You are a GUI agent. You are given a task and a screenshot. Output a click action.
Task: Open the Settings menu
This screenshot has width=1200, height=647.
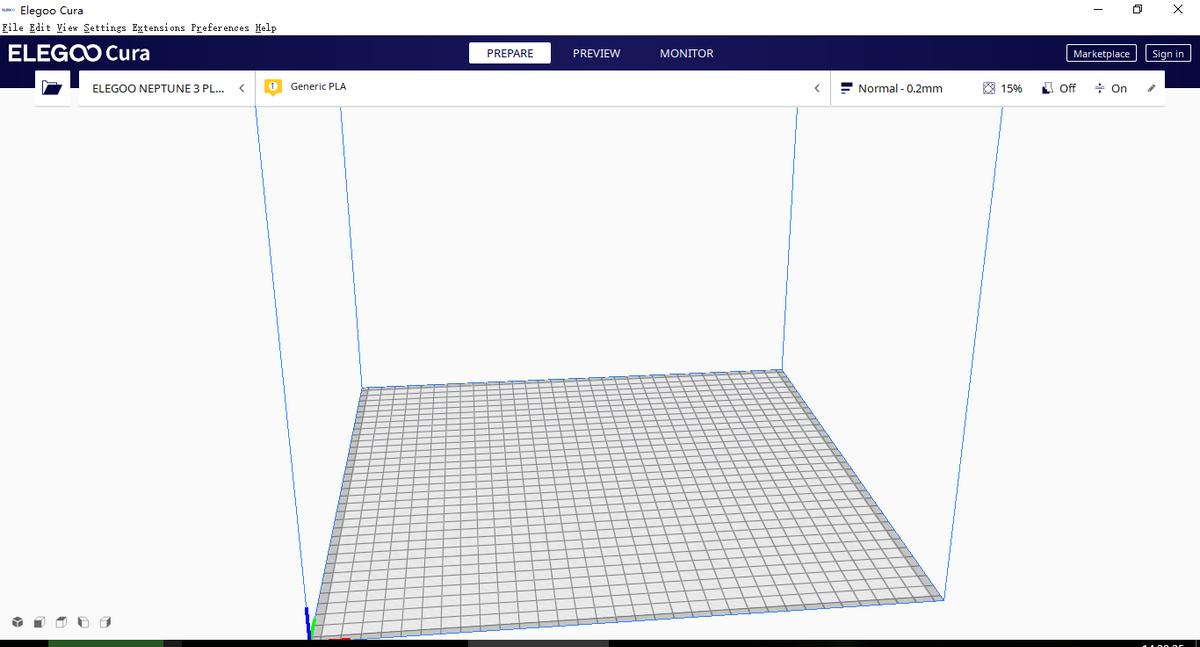click(105, 28)
